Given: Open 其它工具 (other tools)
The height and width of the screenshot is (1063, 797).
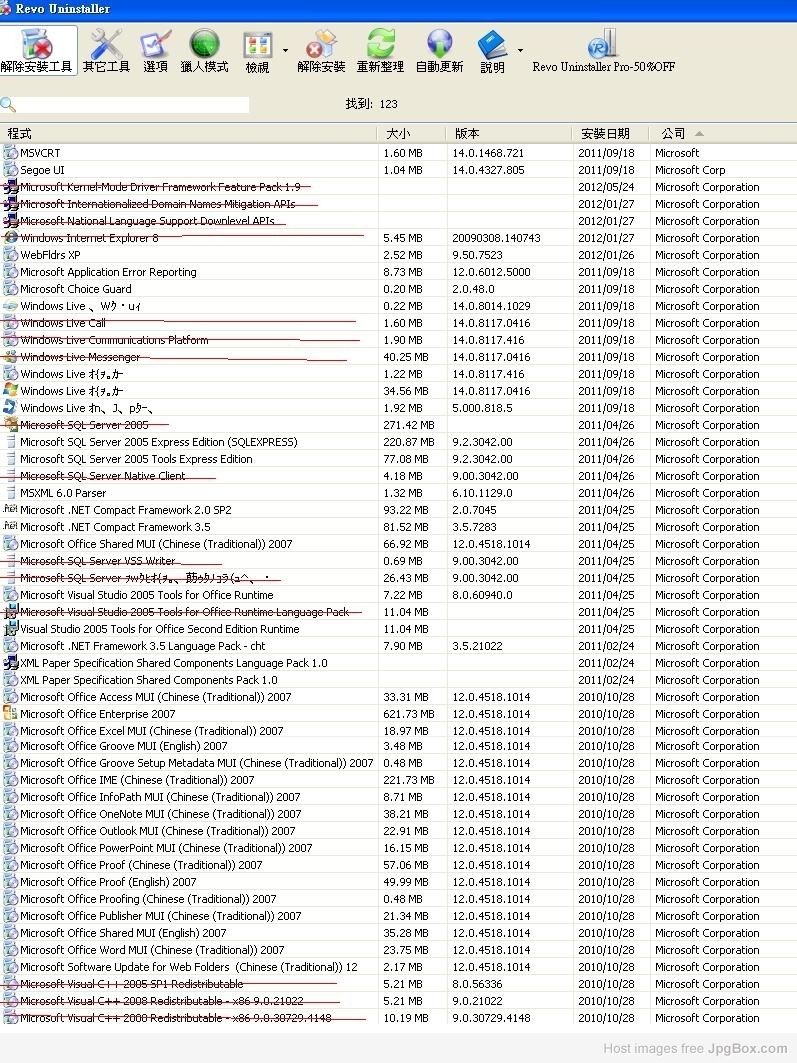Looking at the screenshot, I should pos(106,52).
